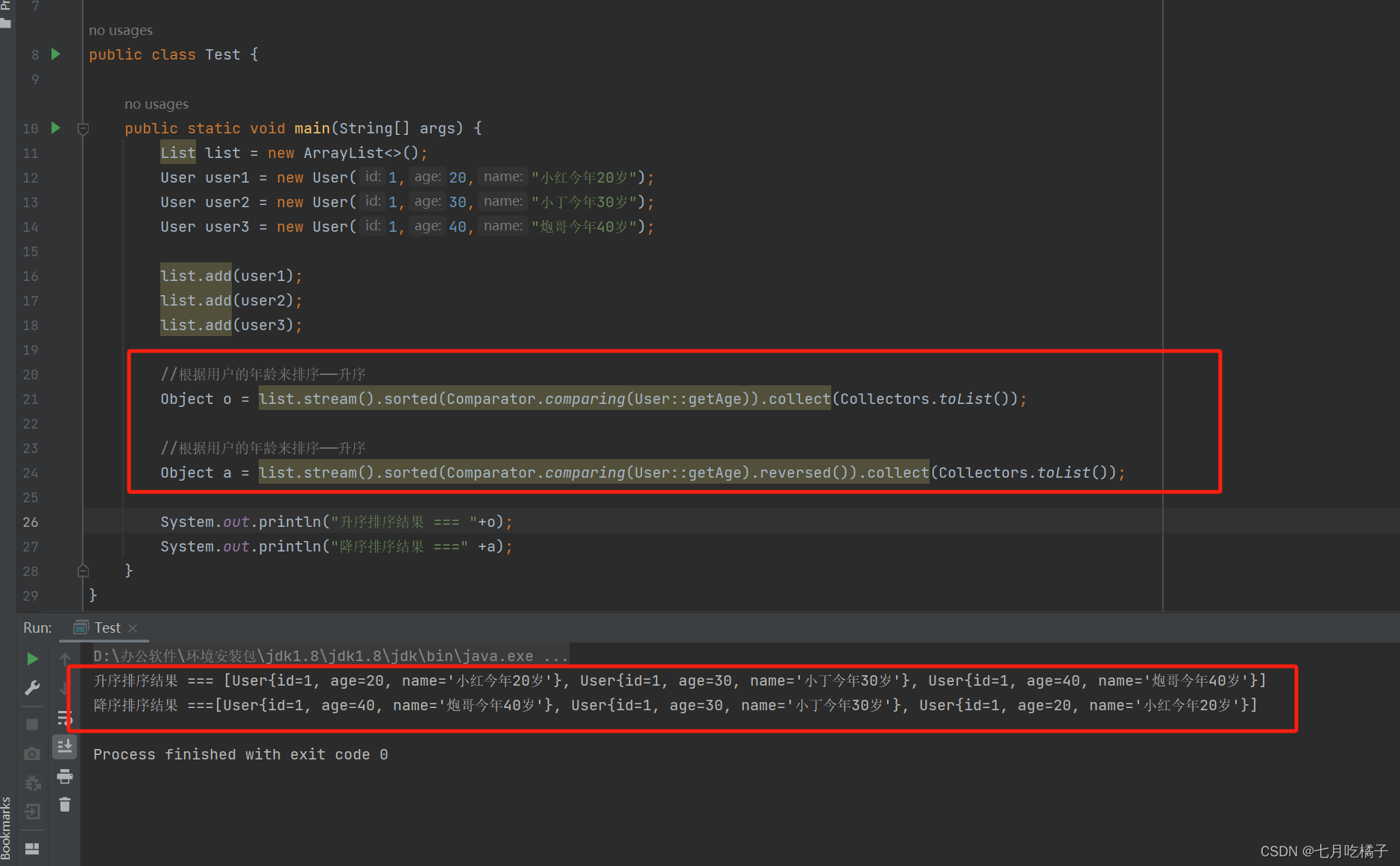Select the Test run tab
The height and width of the screenshot is (866, 1400).
(x=107, y=628)
